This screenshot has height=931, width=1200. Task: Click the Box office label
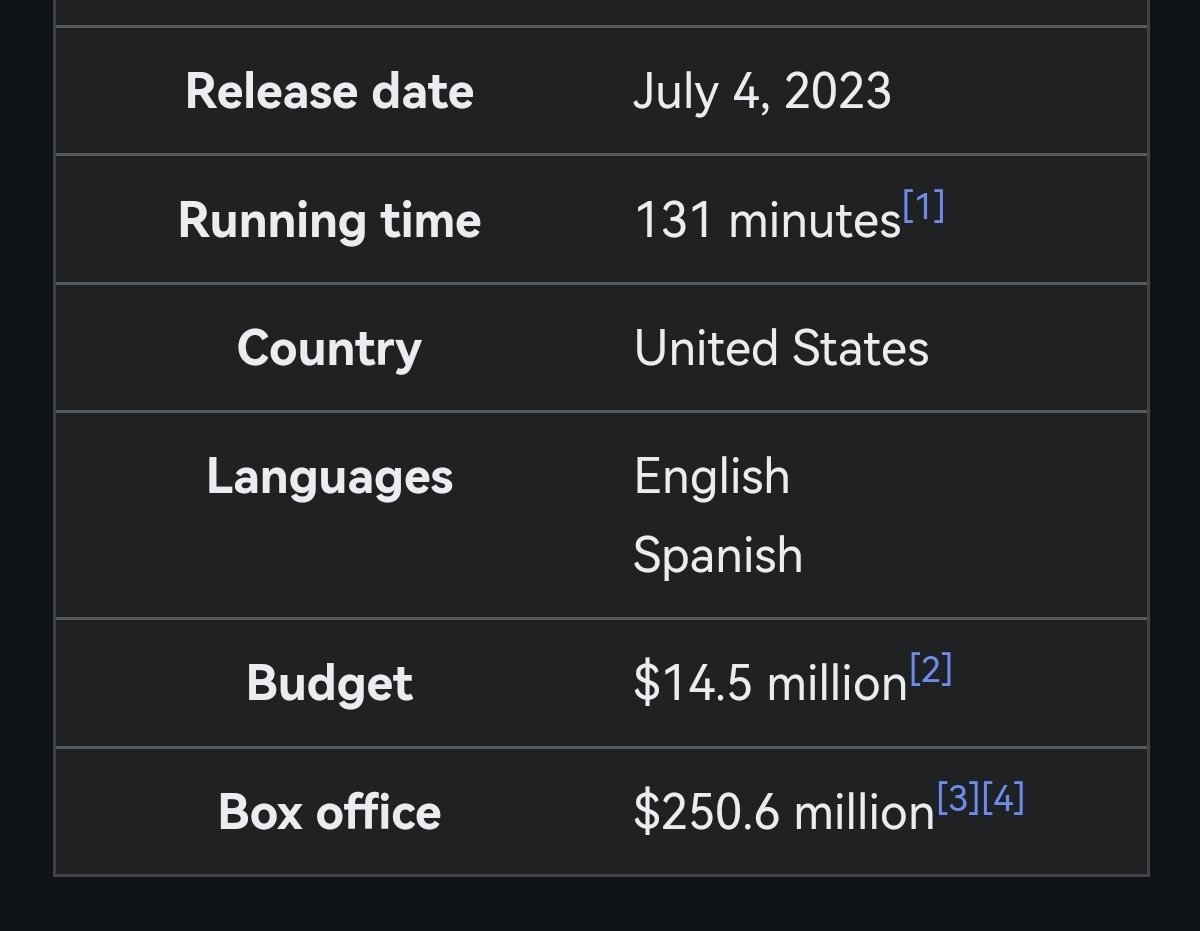point(329,812)
